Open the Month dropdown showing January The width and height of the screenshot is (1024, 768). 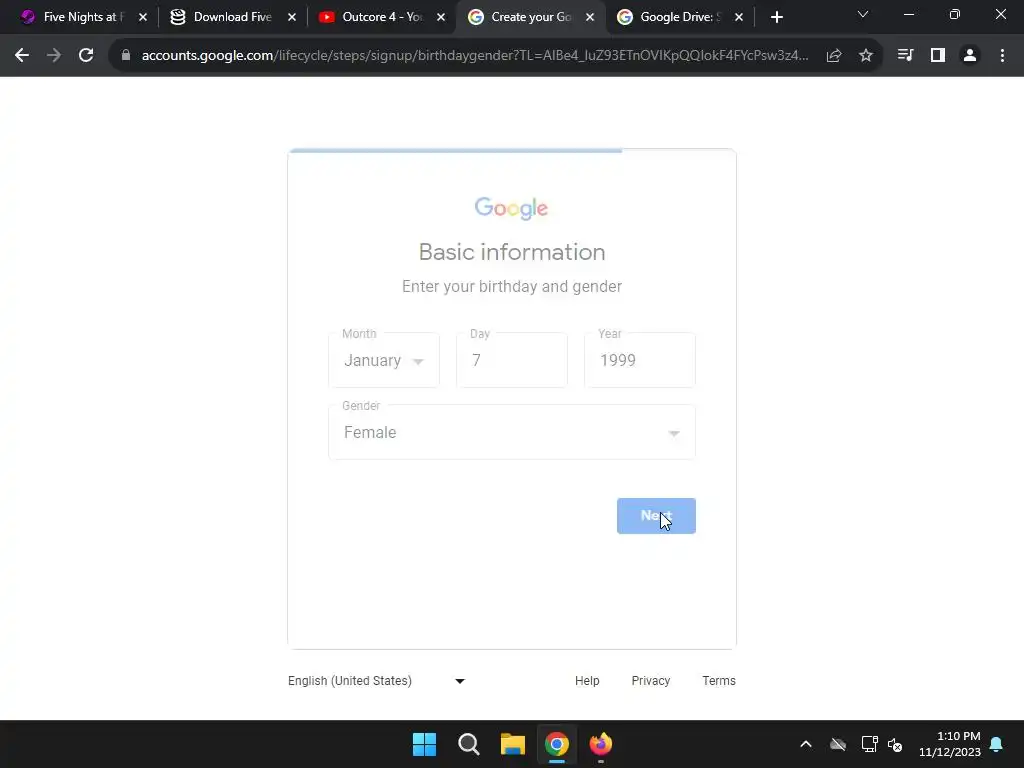coord(384,360)
